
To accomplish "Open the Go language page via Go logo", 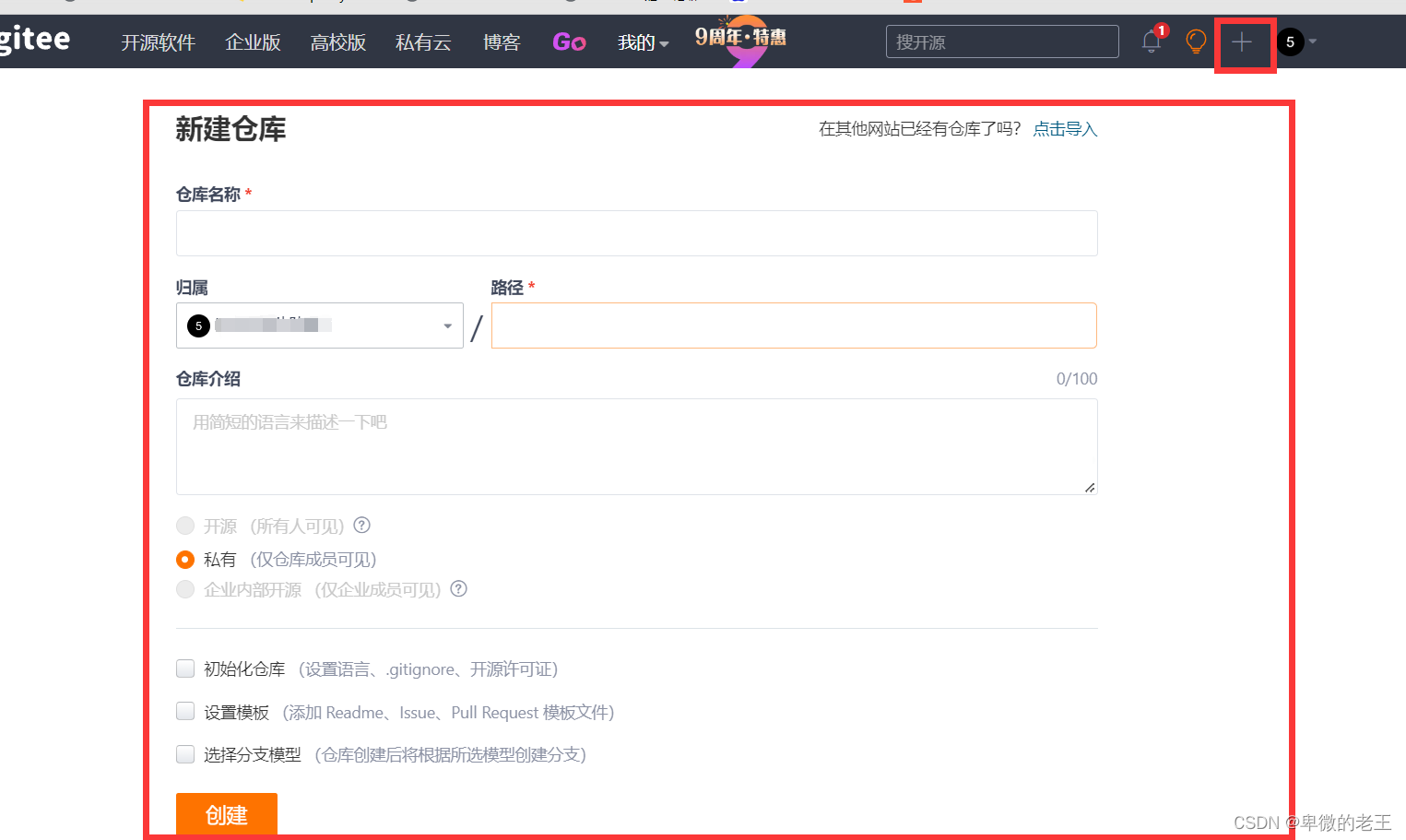I will click(569, 41).
